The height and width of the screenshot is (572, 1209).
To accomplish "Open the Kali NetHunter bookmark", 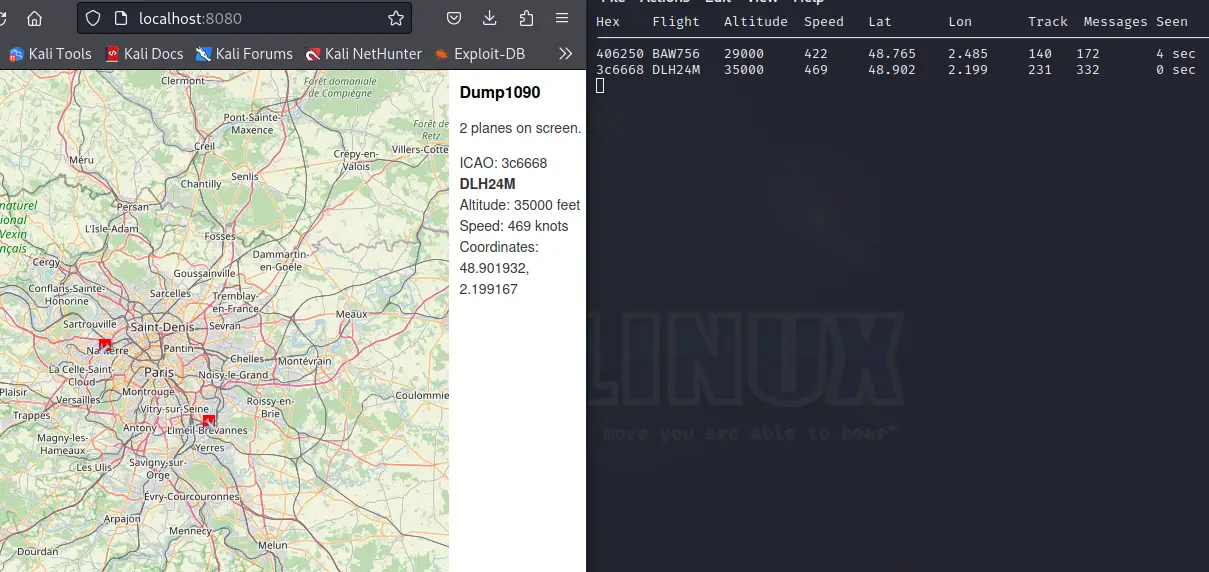I will pos(364,54).
